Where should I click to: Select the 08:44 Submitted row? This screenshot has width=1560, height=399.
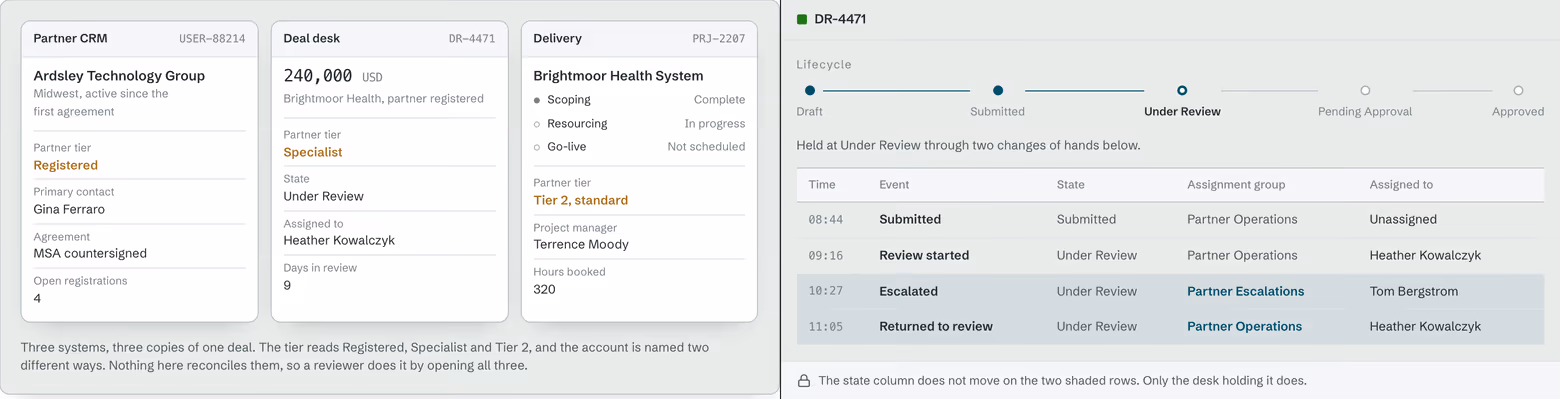[1170, 219]
